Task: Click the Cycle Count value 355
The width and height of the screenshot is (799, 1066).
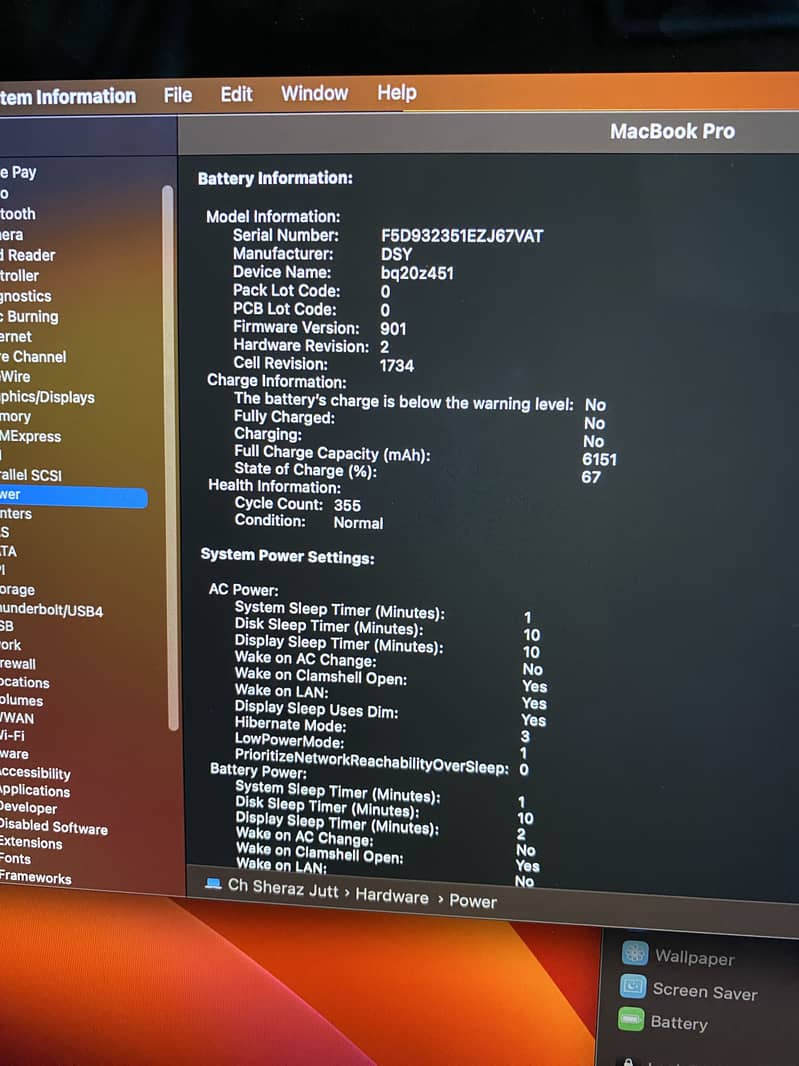Action: click(347, 505)
